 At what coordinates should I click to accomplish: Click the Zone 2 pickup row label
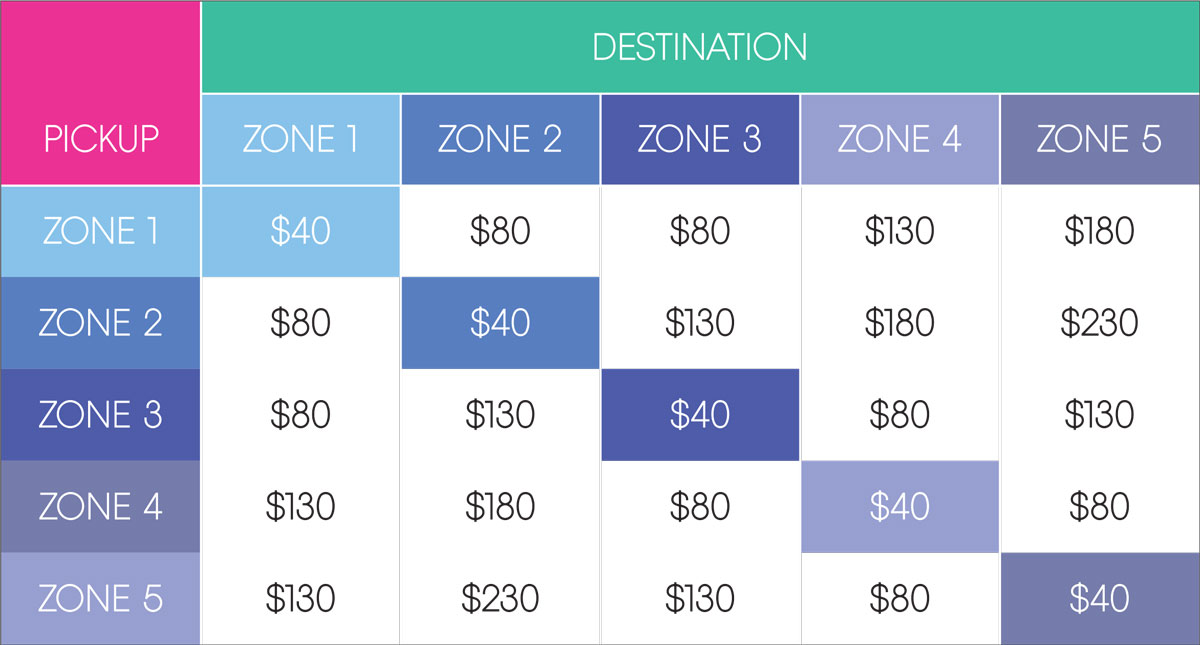tap(100, 323)
